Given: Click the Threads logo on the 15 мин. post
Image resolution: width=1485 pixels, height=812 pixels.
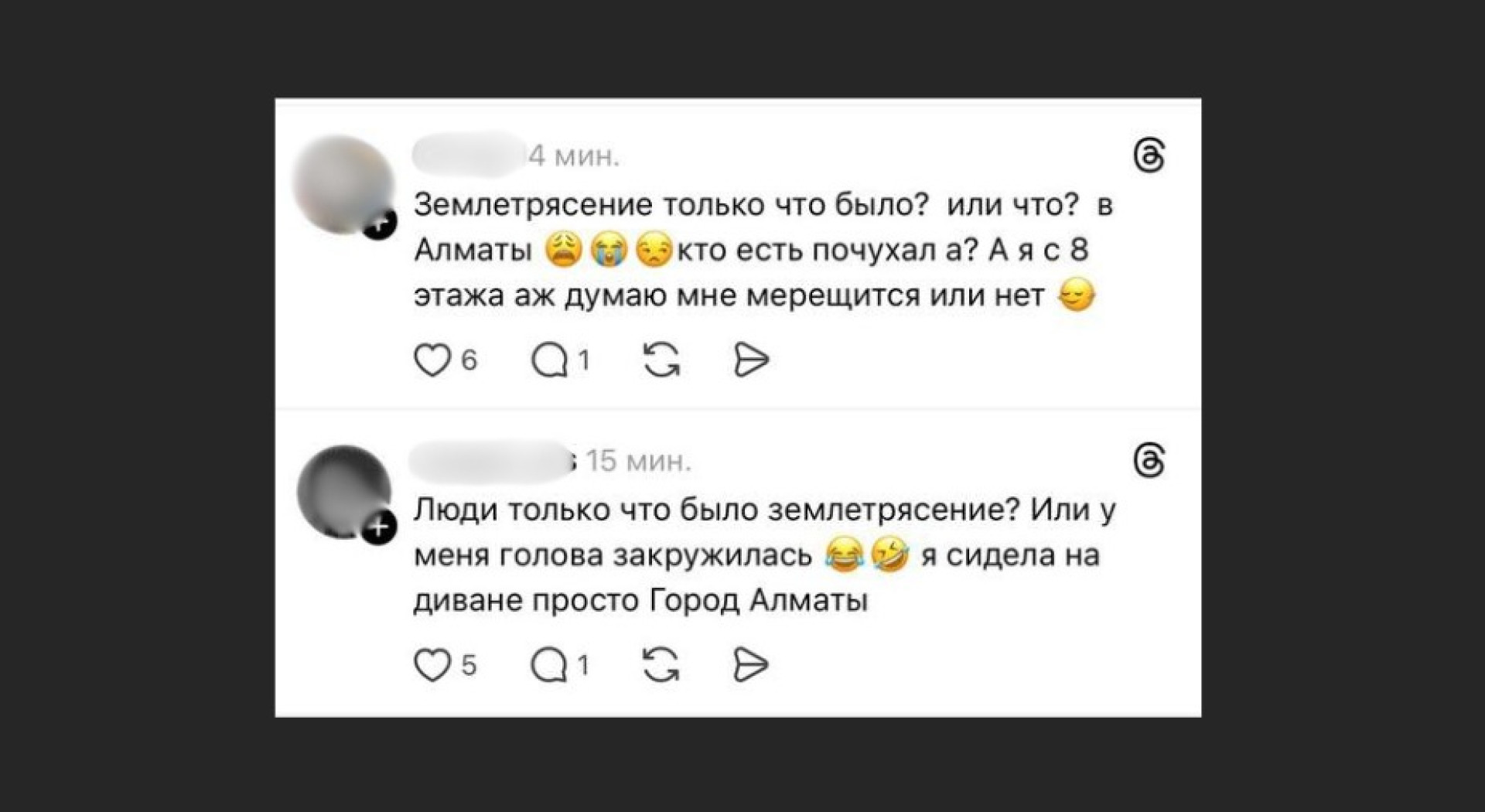Looking at the screenshot, I should (x=1149, y=461).
